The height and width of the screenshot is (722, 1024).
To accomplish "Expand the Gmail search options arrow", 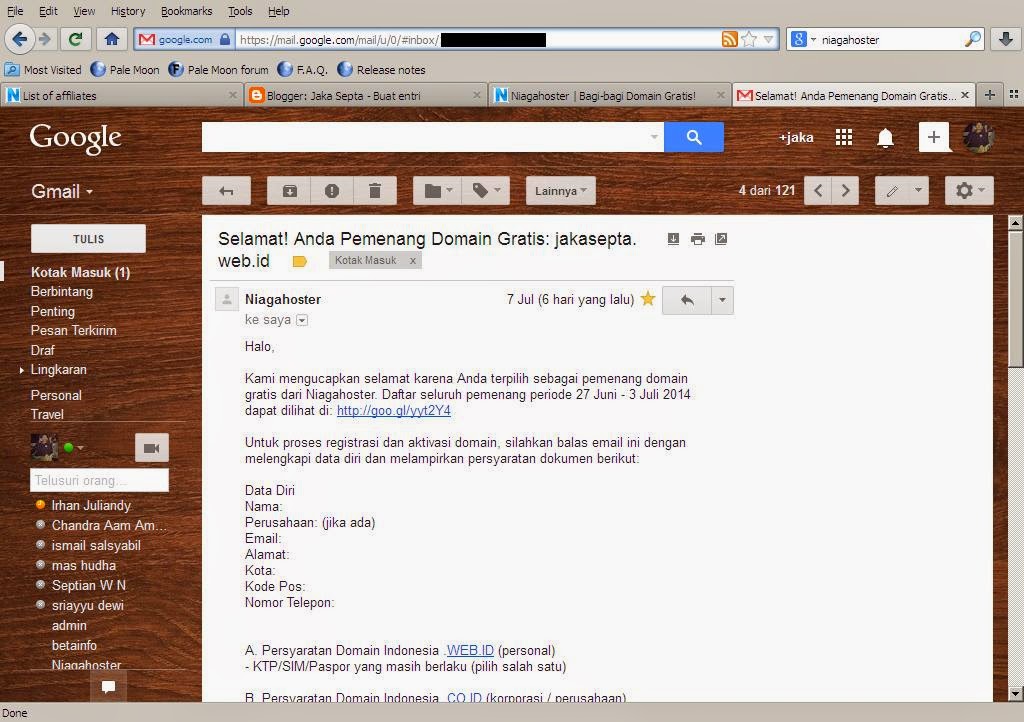I will coord(654,137).
